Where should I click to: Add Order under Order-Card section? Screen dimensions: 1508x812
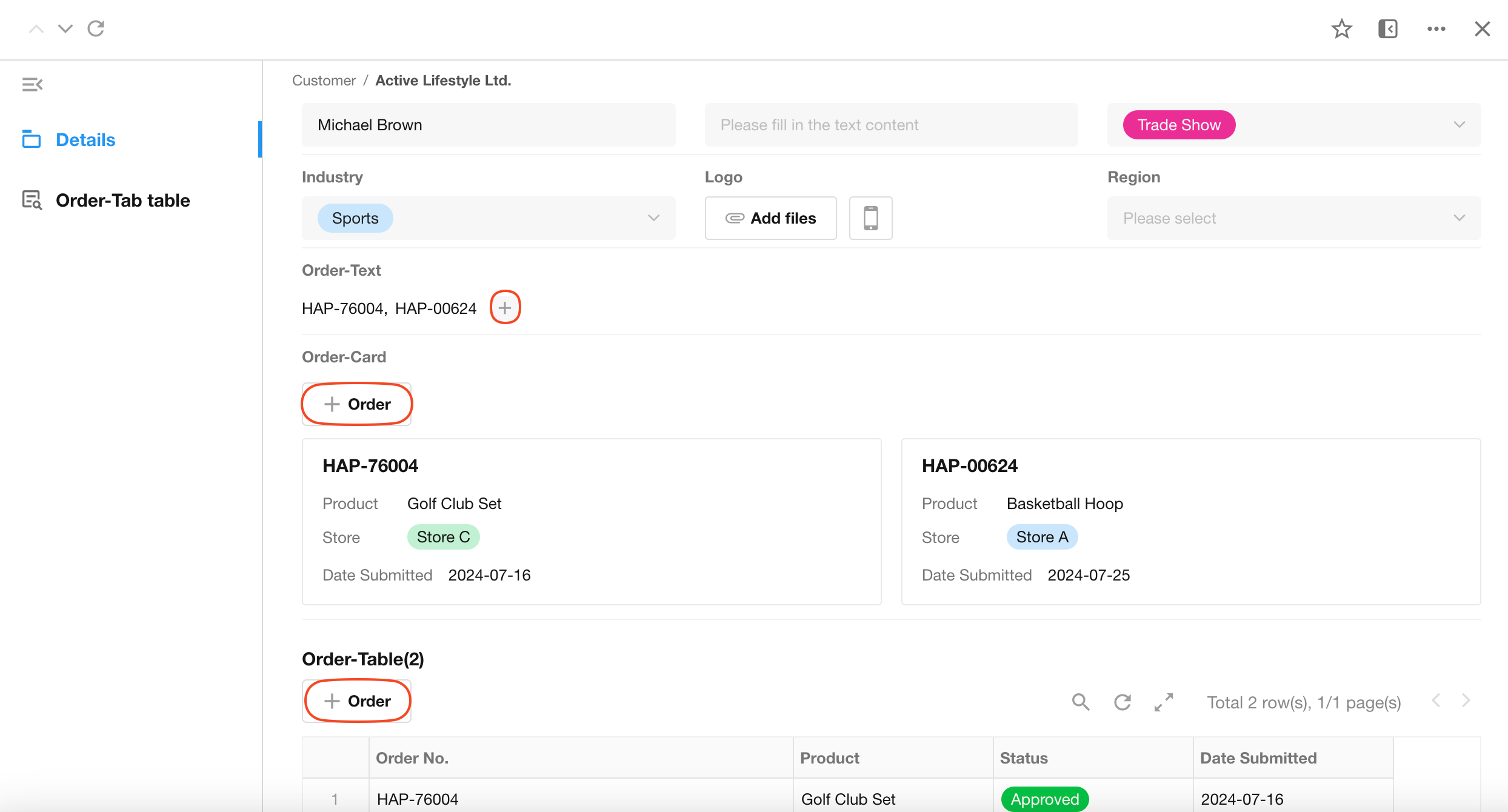356,404
